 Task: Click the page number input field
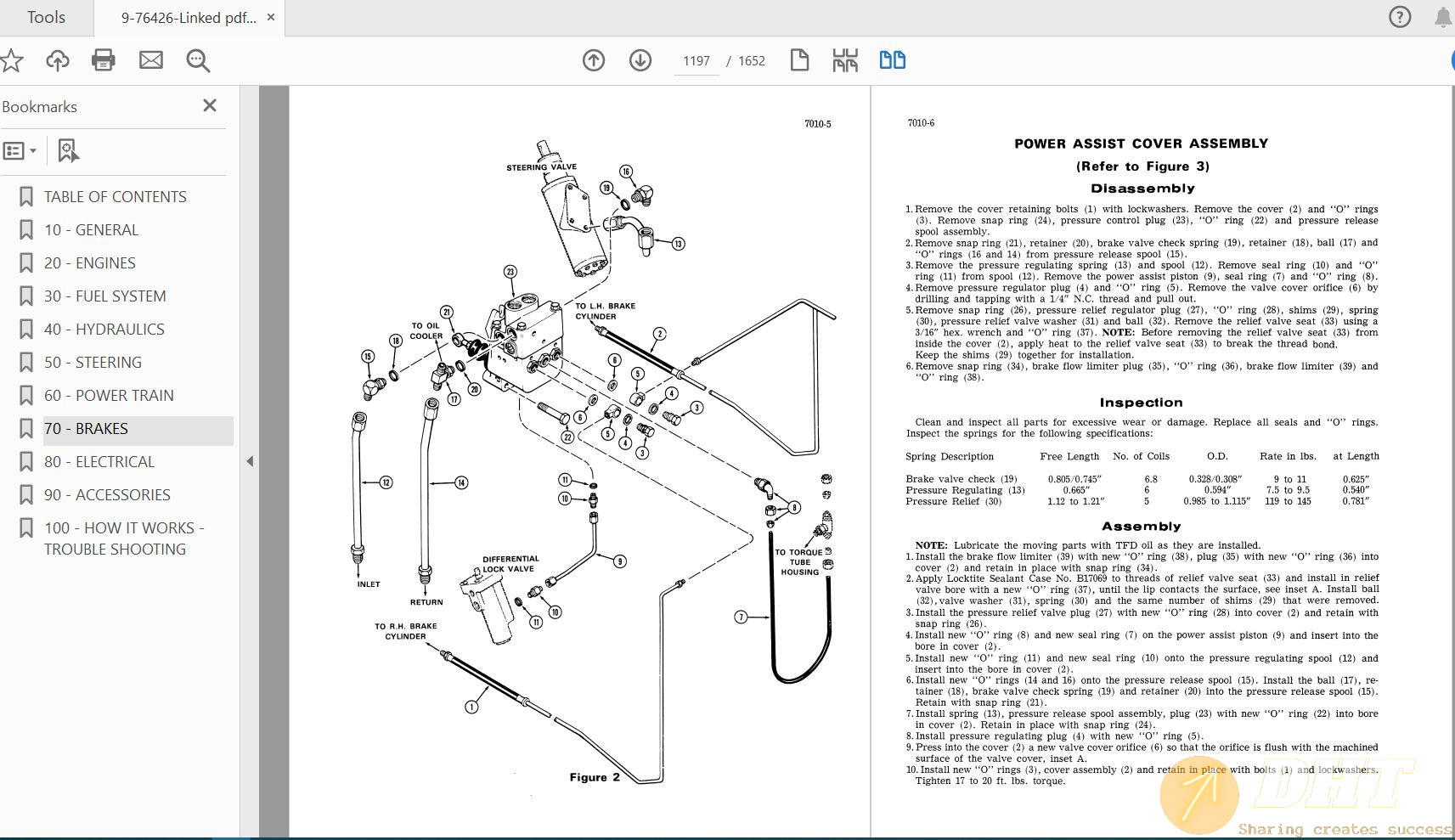click(x=696, y=61)
